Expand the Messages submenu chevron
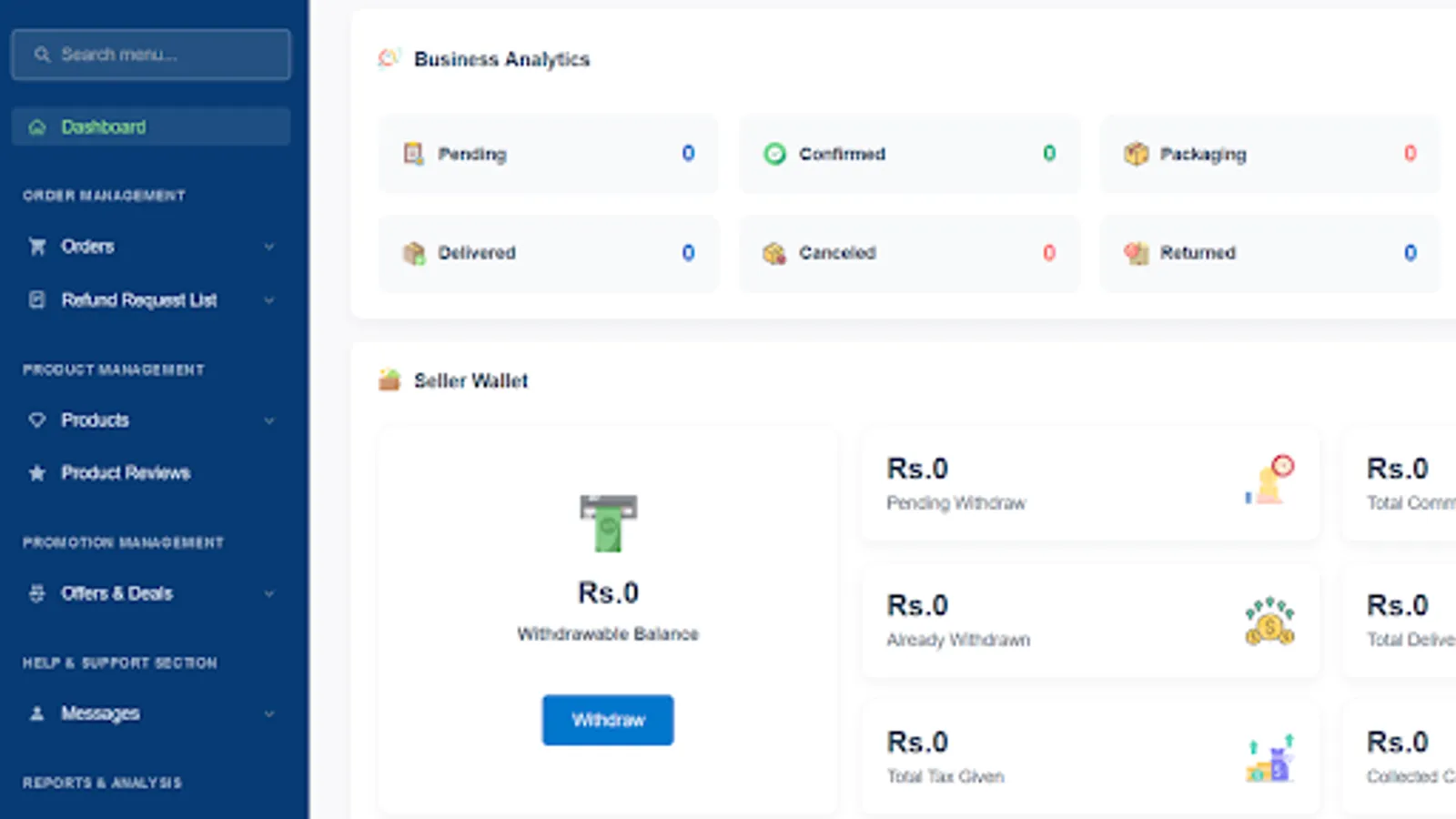Viewport: 1456px width, 819px height. [269, 713]
